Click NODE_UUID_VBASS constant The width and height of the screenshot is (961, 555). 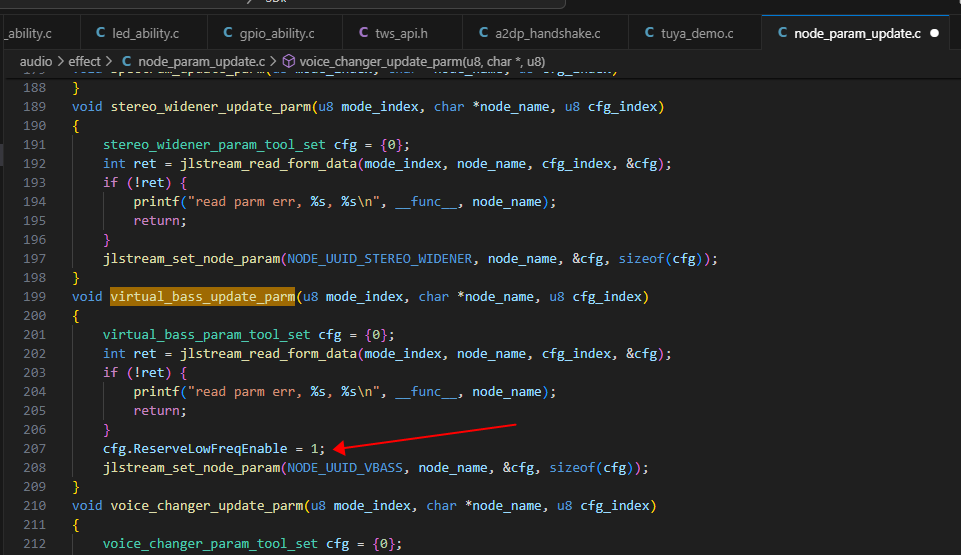(x=345, y=467)
